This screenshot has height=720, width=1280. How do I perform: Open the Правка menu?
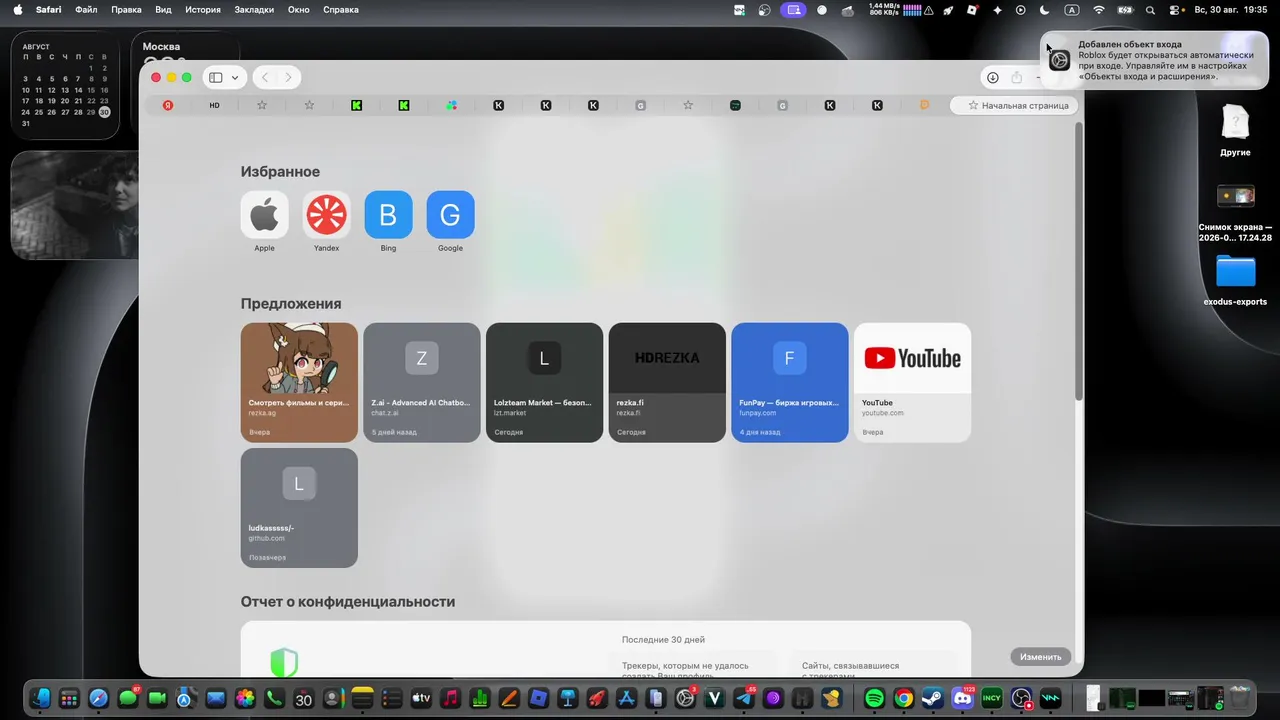126,10
